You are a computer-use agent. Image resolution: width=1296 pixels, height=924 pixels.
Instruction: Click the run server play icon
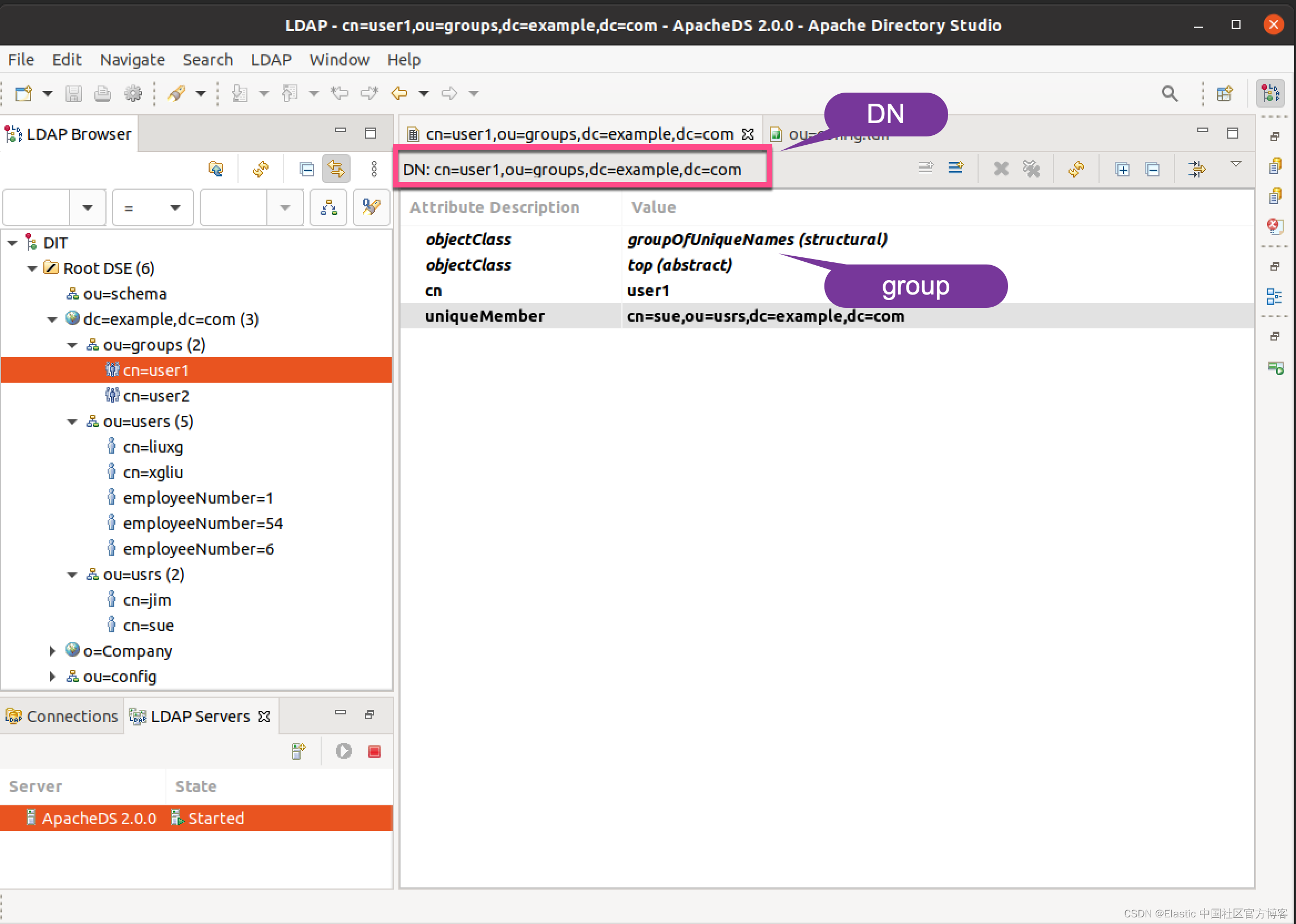343,752
